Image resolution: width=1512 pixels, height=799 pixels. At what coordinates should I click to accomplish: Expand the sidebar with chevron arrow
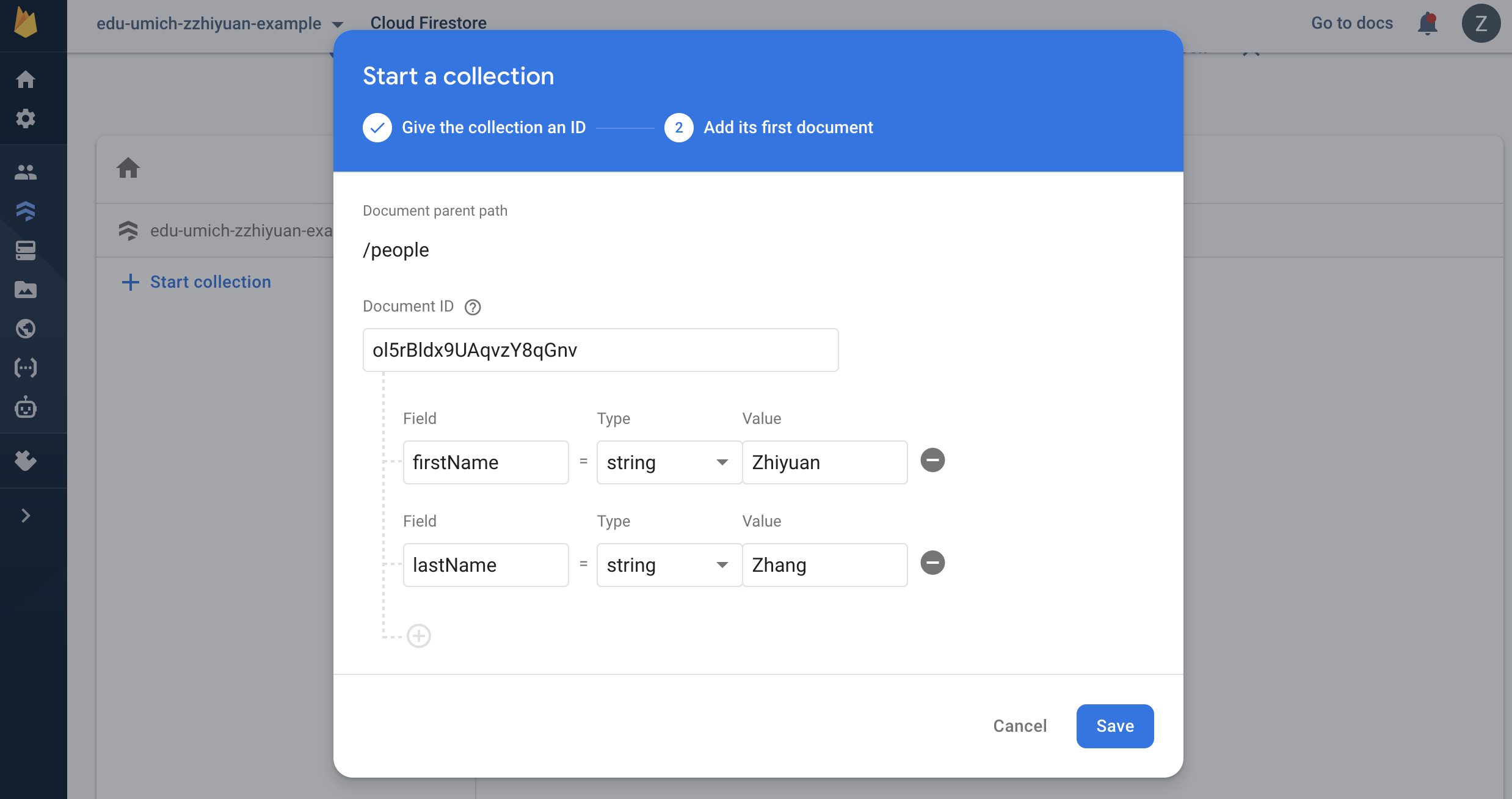(26, 516)
